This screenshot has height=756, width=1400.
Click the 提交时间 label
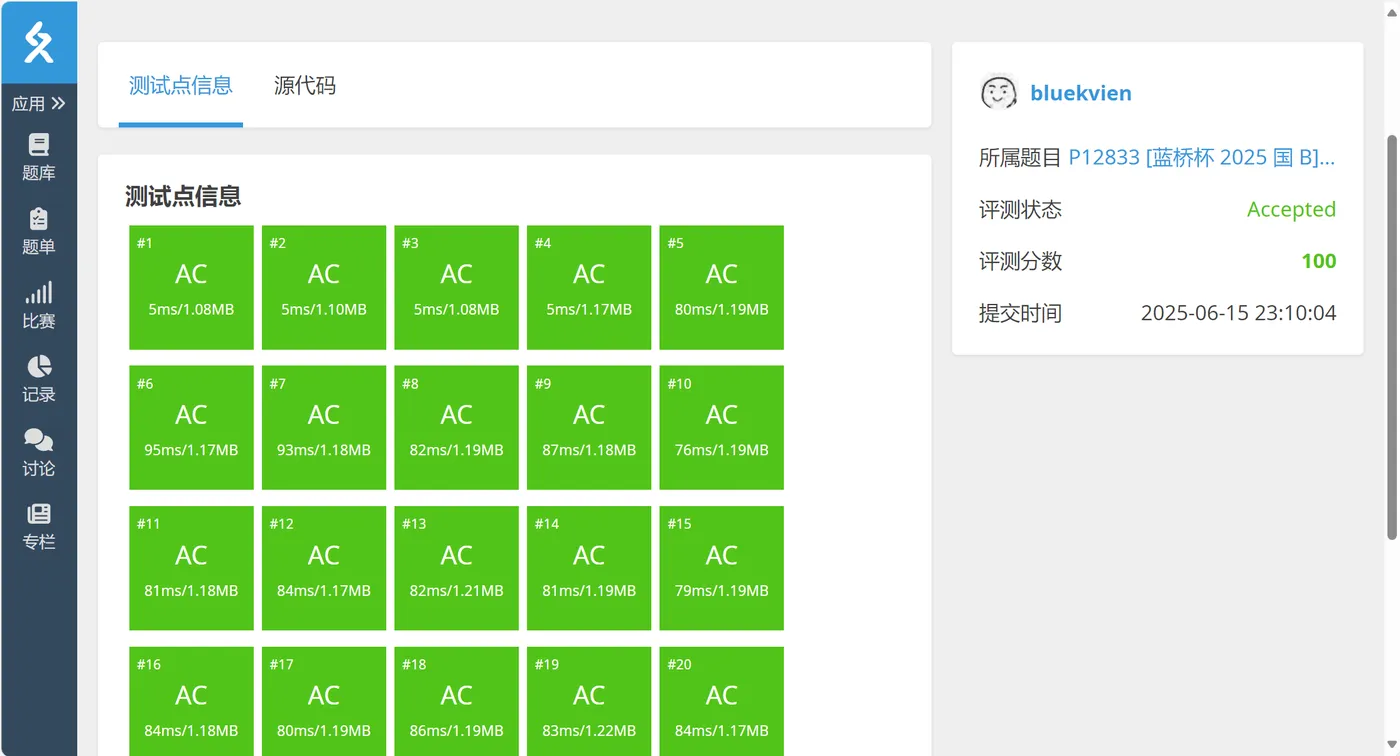(x=1020, y=313)
